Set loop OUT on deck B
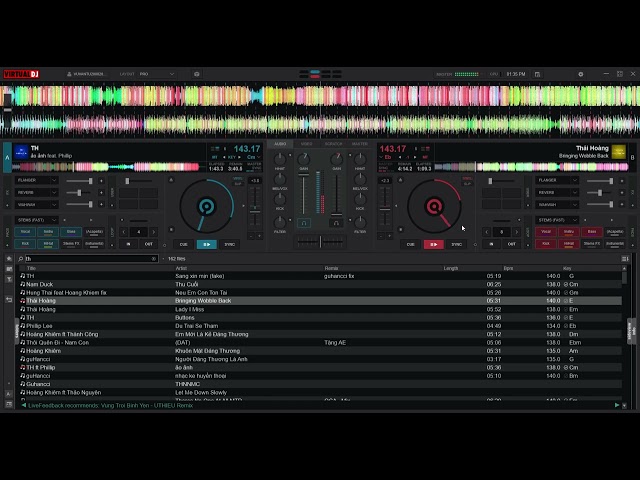This screenshot has height=480, width=640. coord(511,244)
